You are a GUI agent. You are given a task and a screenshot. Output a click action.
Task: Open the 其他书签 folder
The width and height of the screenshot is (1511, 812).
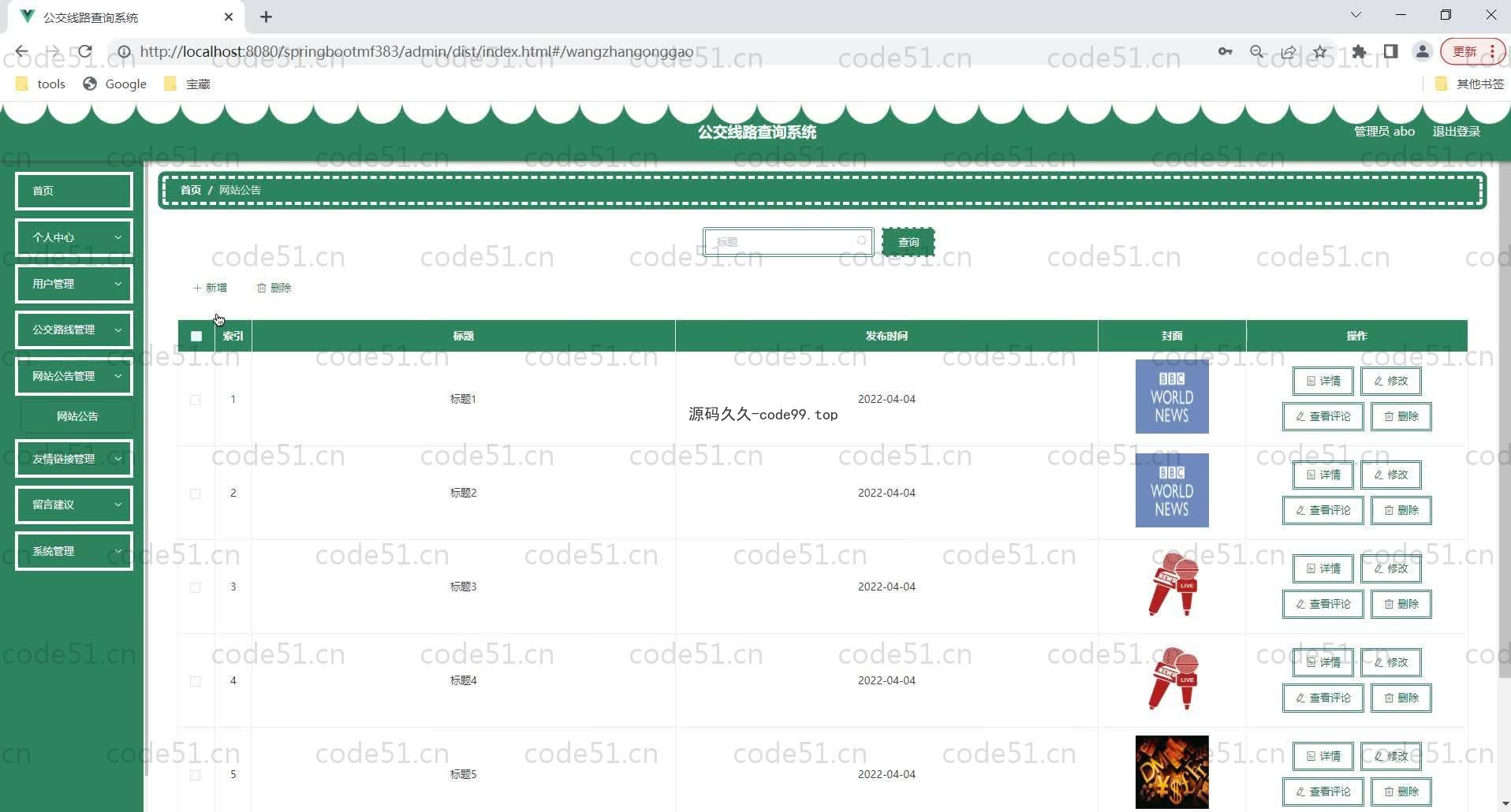1470,84
